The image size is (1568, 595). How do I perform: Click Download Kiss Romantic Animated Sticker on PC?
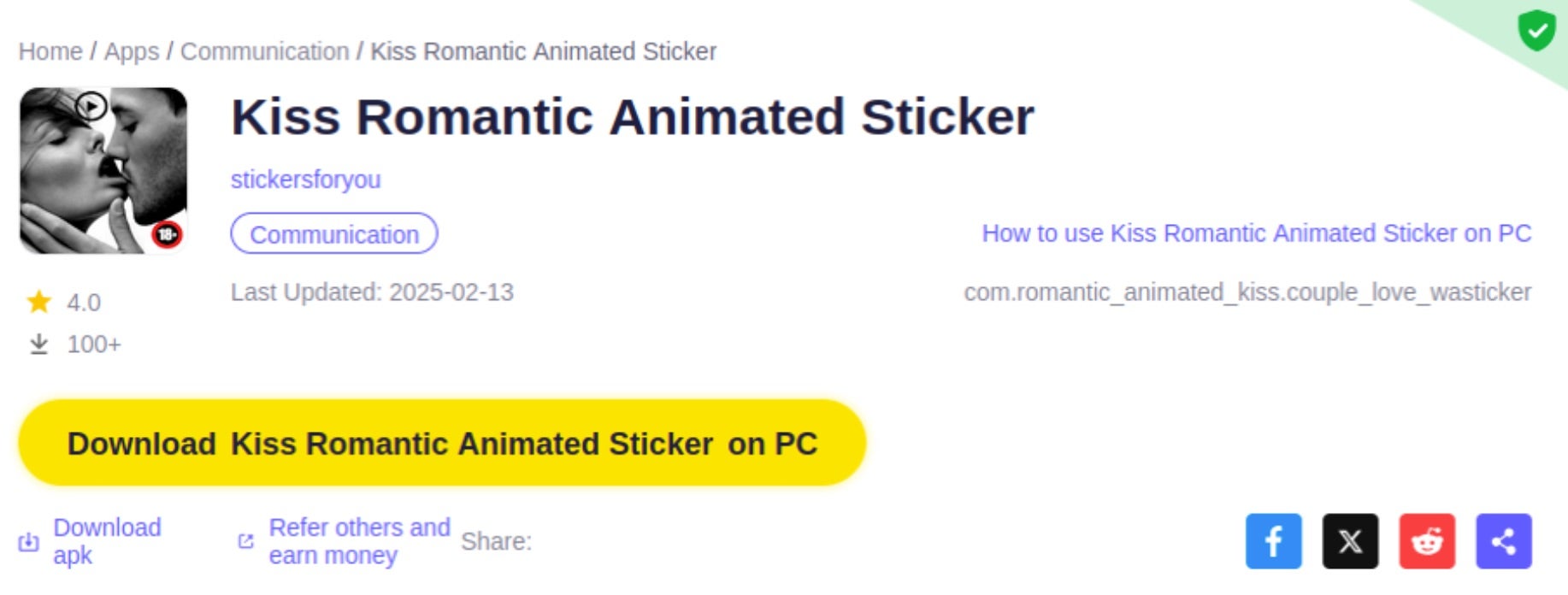[x=442, y=444]
